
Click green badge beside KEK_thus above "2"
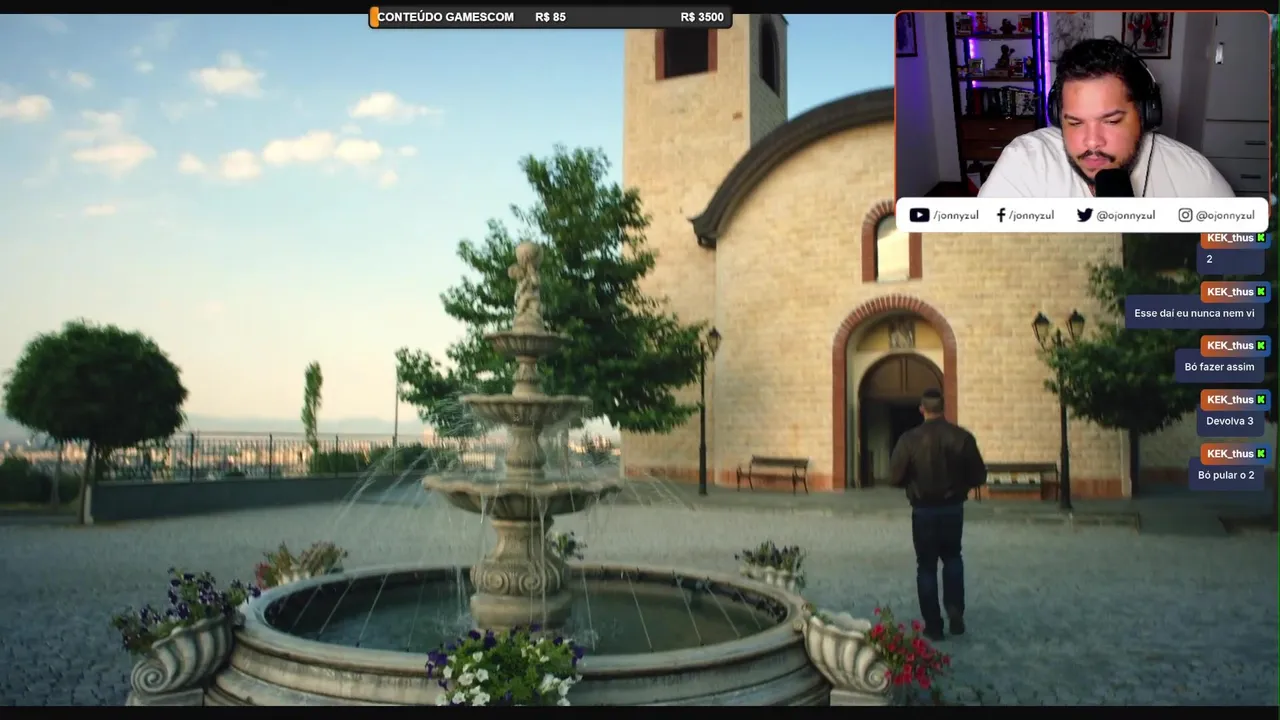point(1261,238)
